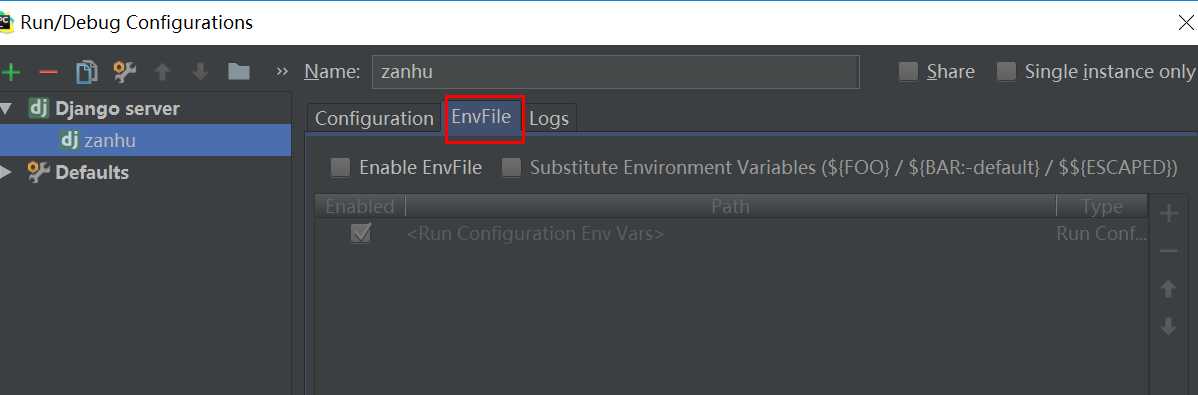This screenshot has height=395, width=1198.
Task: Show more toolbar actions chevron
Action: click(x=282, y=72)
